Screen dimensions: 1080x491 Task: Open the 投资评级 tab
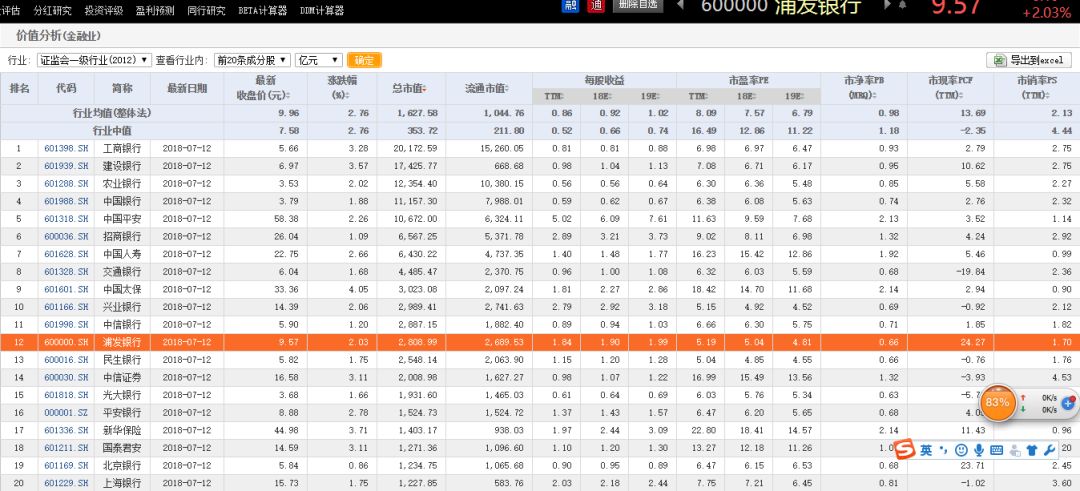coord(104,11)
